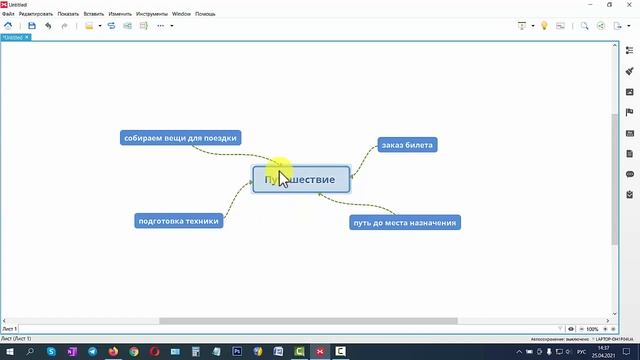Image resolution: width=640 pixels, height=360 pixels.
Task: Open the Outline panel icon in right sidebar
Action: pos(630,50)
